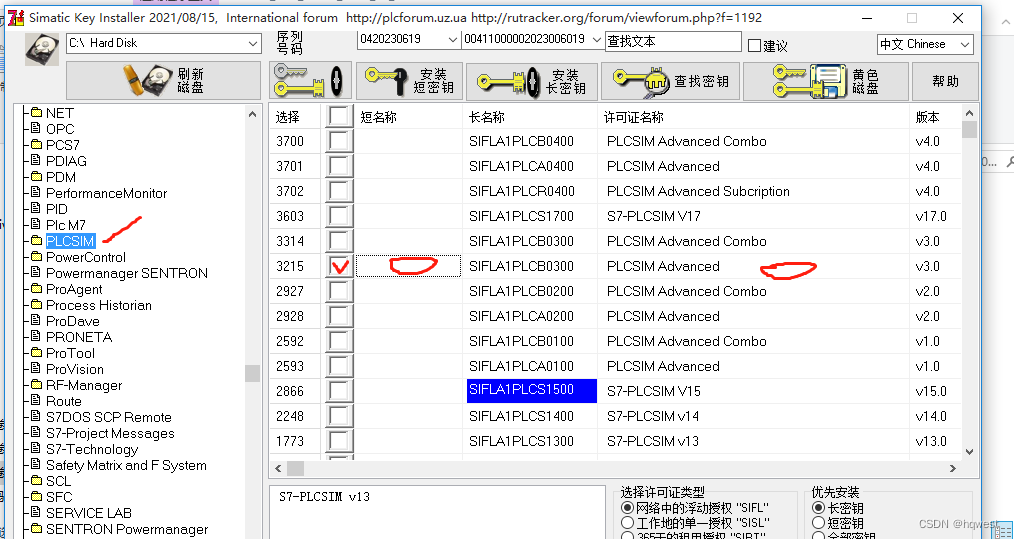Click table horizontal scrollbar left arrow
Viewport: 1014px width, 539px height.
coord(279,468)
